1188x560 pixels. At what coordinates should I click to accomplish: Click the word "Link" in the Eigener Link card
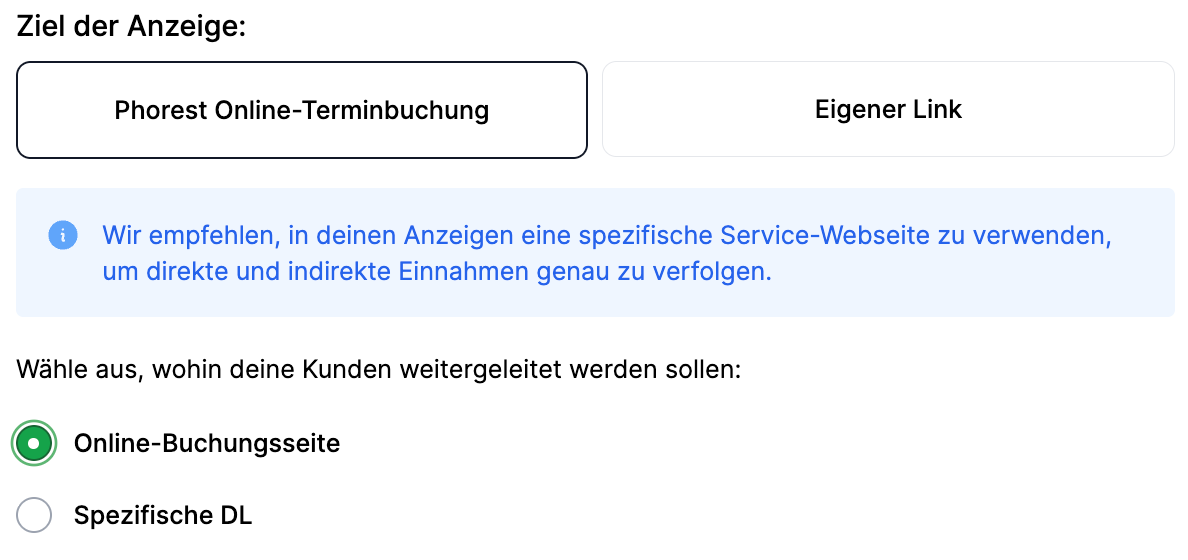pos(936,110)
